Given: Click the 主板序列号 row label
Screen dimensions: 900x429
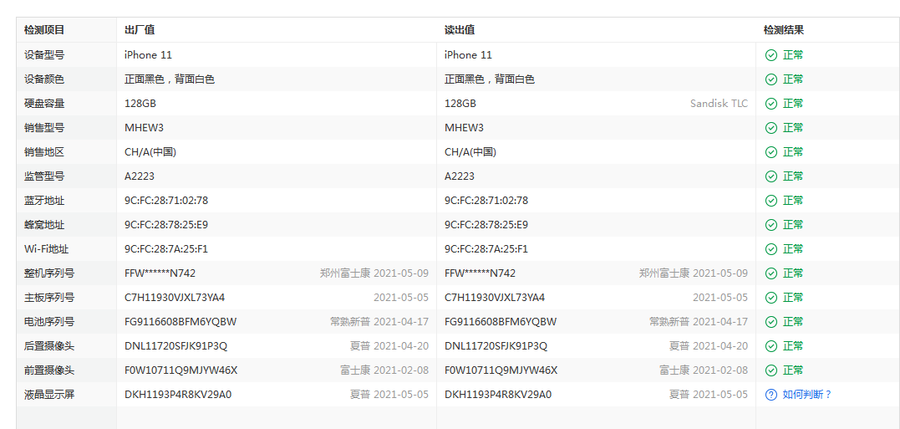Looking at the screenshot, I should tap(49, 297).
